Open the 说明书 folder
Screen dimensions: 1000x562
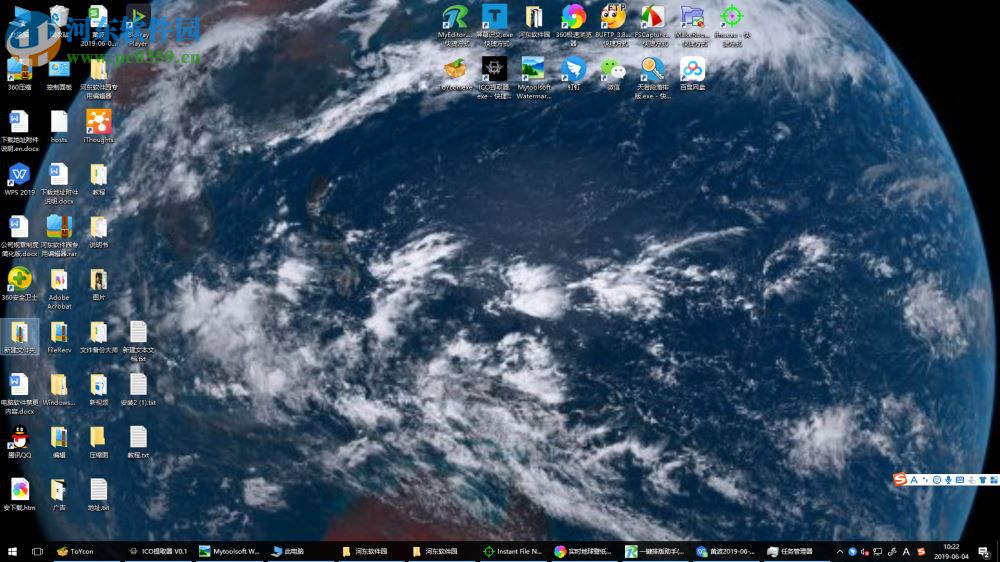click(98, 232)
